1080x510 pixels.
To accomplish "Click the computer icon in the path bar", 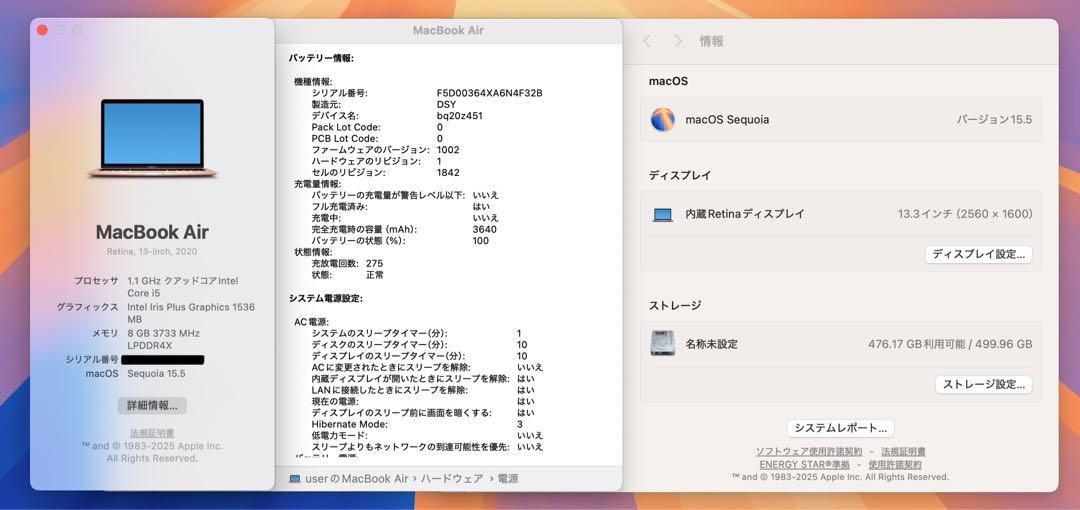I will [x=295, y=478].
